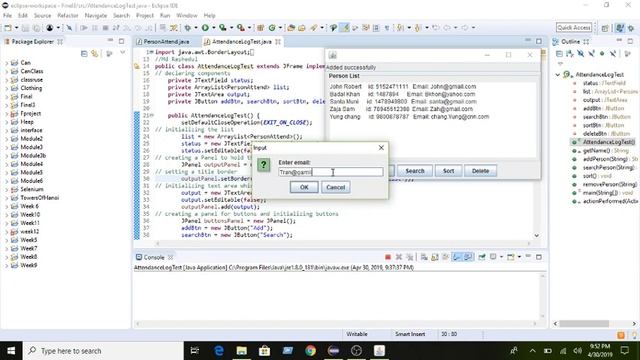Close the Input dialog with the X

381,148
